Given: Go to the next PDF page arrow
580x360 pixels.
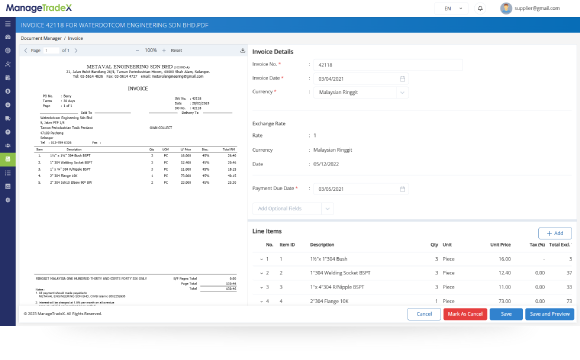Looking at the screenshot, I should (x=76, y=50).
